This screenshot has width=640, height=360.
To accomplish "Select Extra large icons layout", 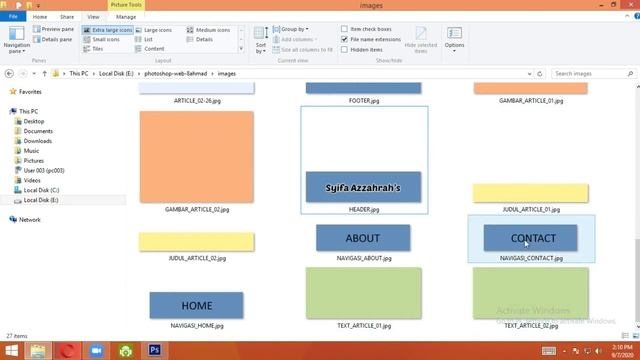I will pos(108,30).
